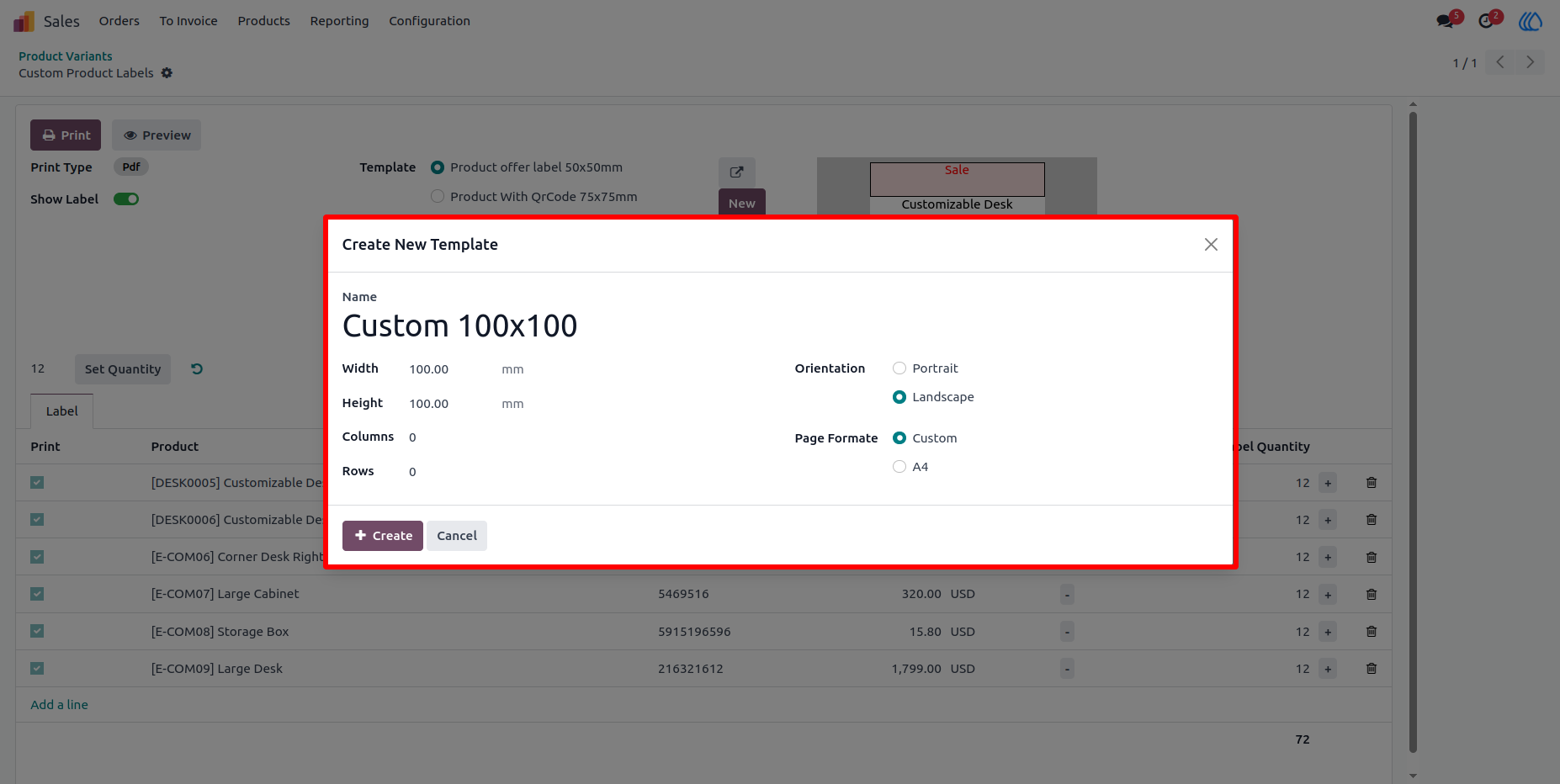Click the Set Quantity button
The width and height of the screenshot is (1560, 784).
tap(123, 369)
